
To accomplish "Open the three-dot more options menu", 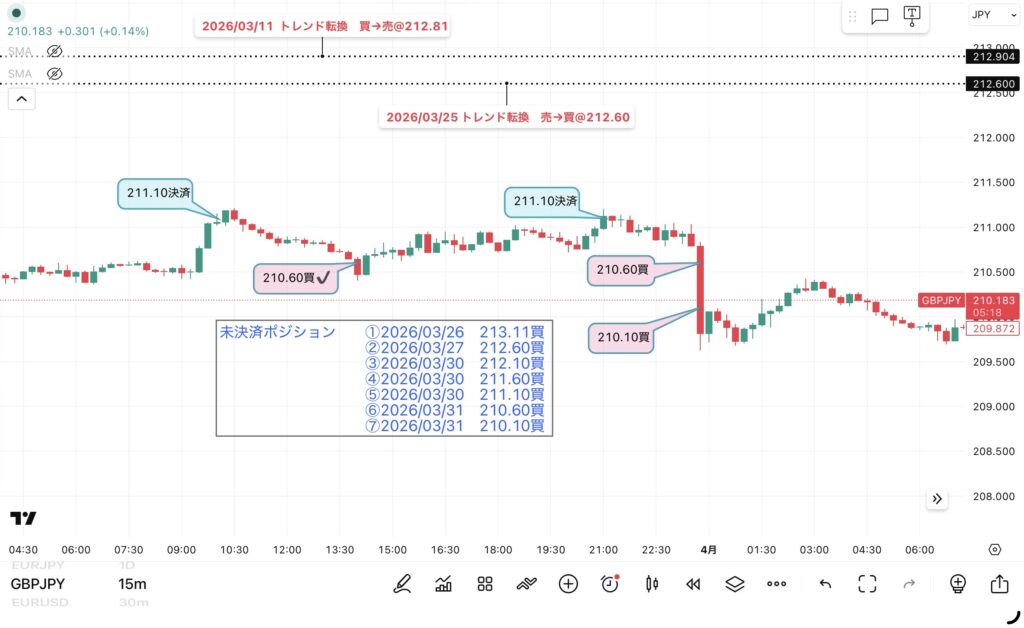I will click(x=777, y=584).
